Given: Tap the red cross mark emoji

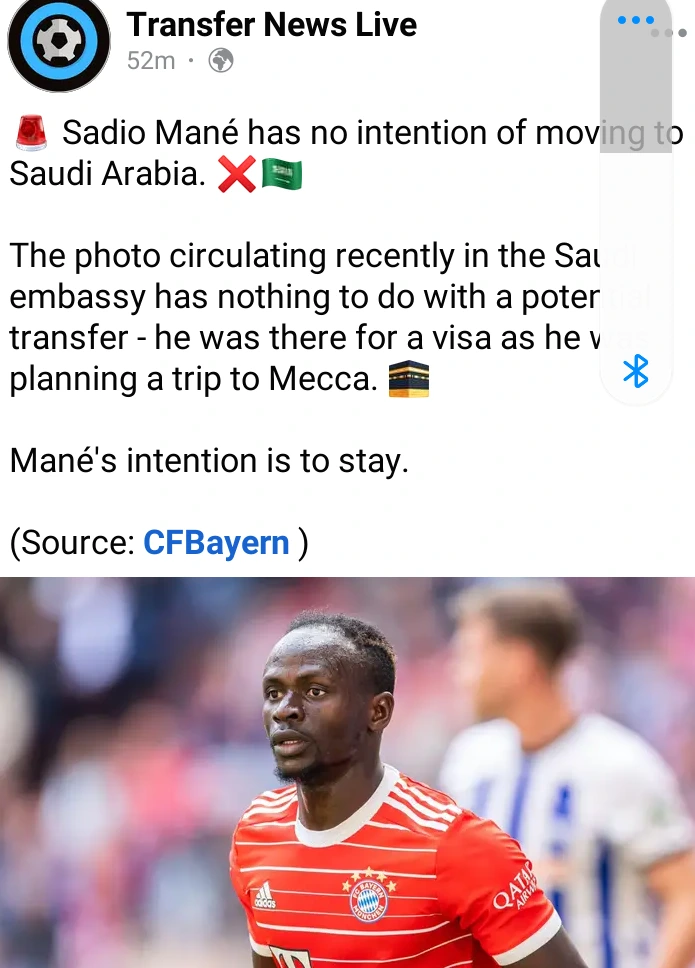Looking at the screenshot, I should pyautogui.click(x=236, y=175).
